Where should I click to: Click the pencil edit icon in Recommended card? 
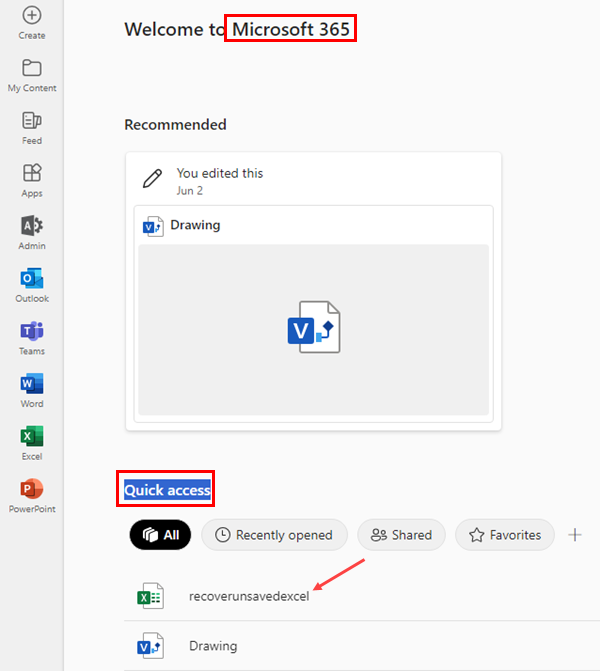pyautogui.click(x=152, y=178)
